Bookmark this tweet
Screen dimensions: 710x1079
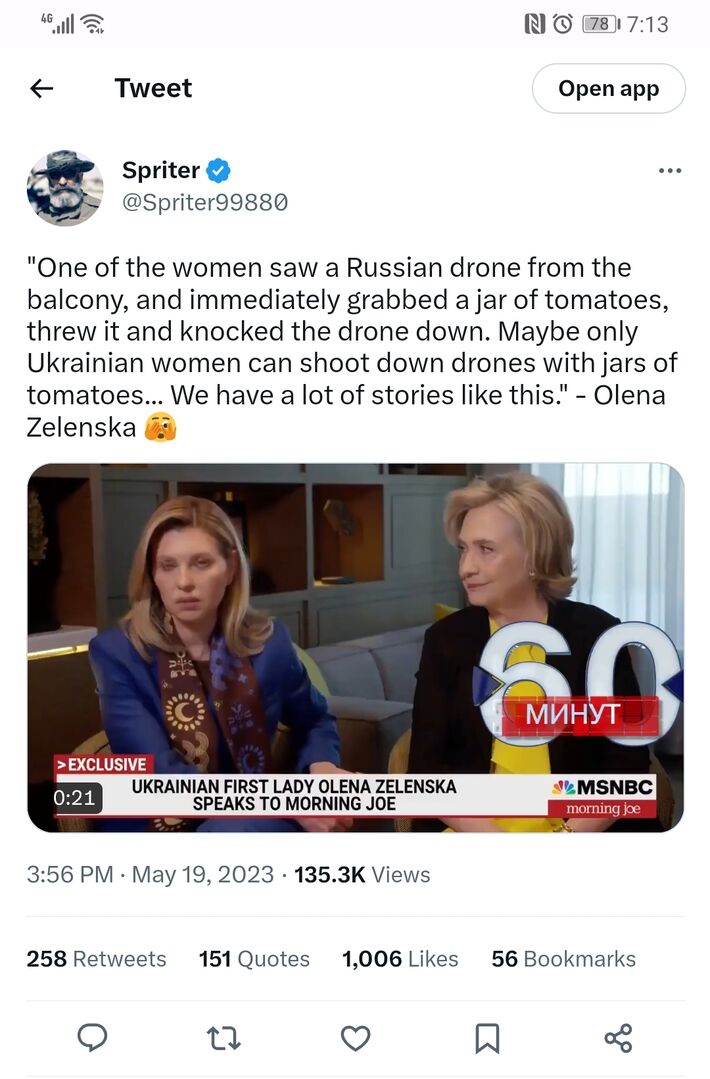pyautogui.click(x=487, y=1038)
